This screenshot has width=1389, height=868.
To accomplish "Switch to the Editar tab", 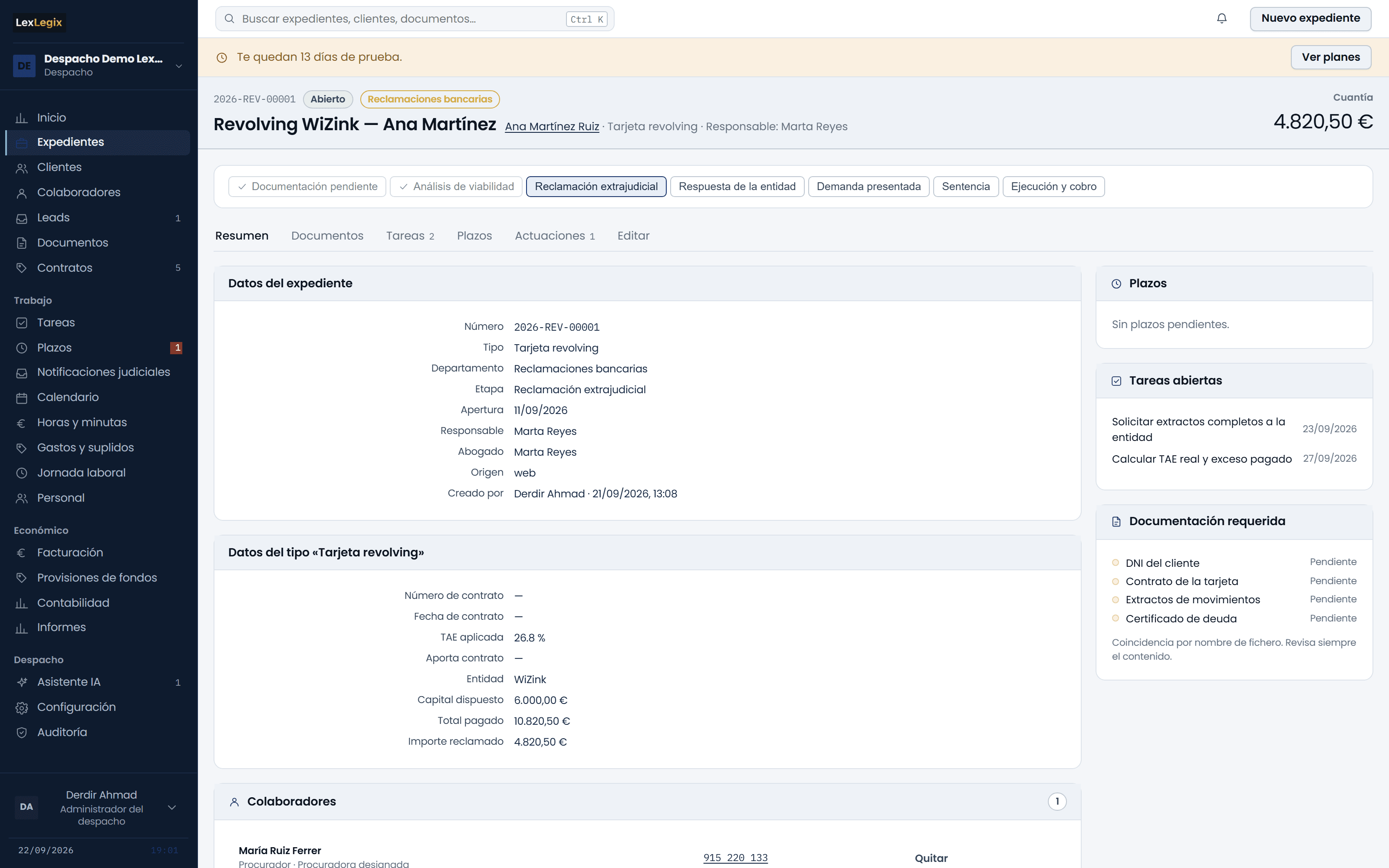I will pyautogui.click(x=633, y=236).
